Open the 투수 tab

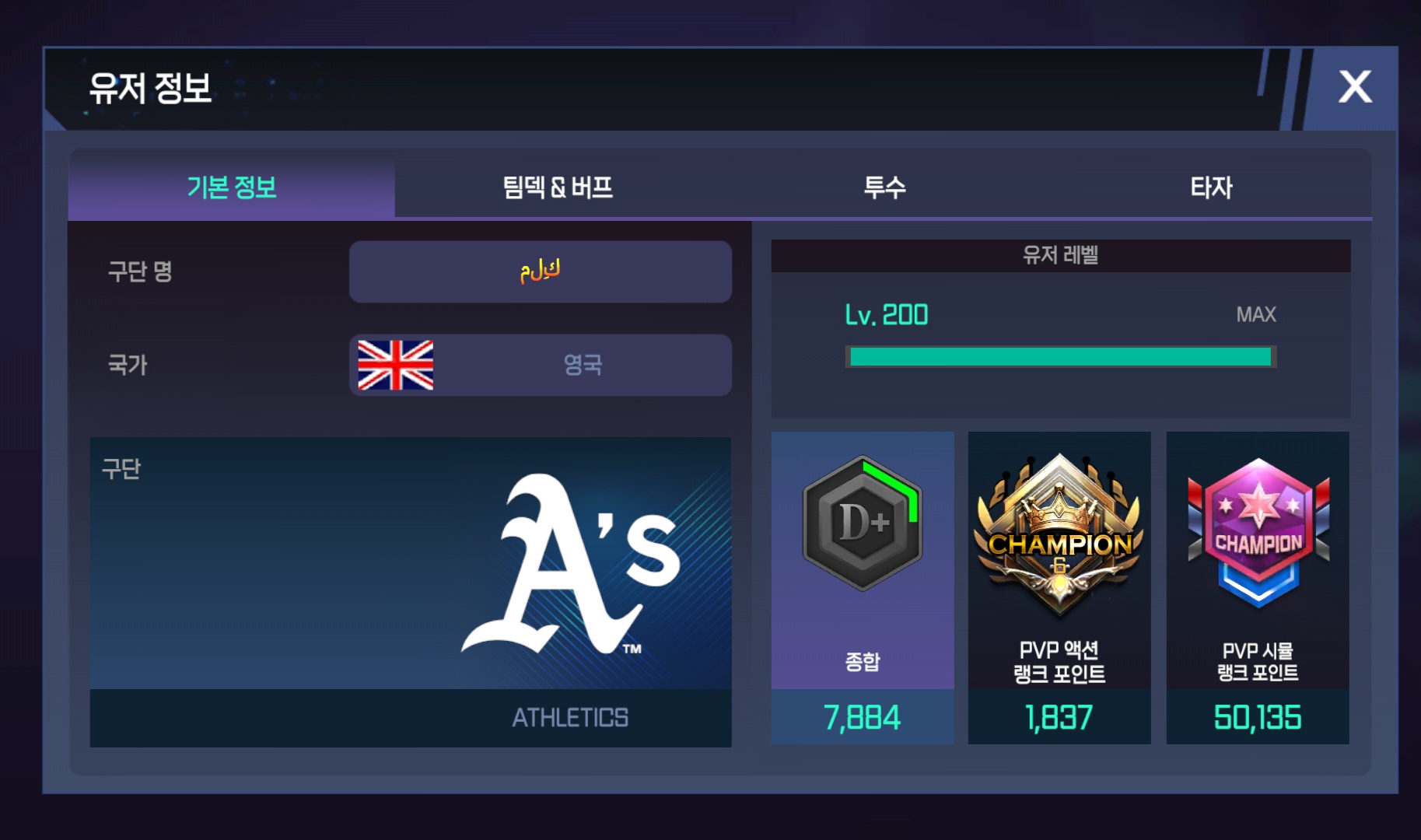884,187
